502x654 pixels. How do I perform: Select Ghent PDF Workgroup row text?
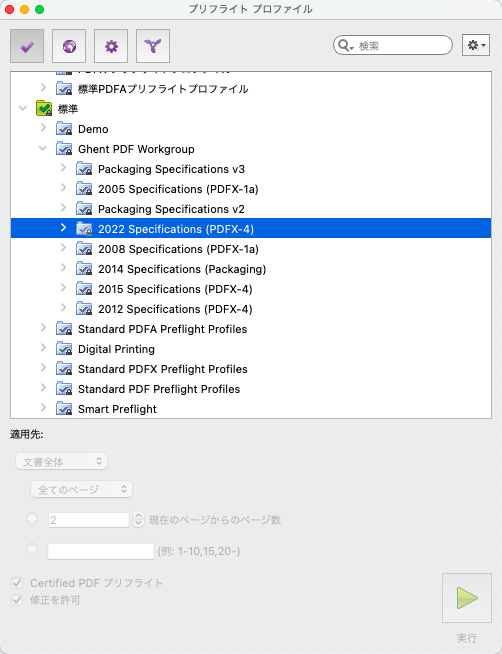tap(136, 149)
